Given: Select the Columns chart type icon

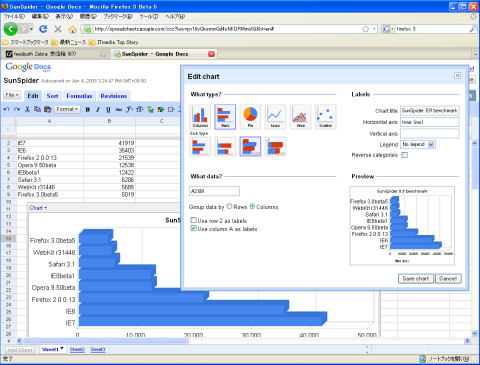Looking at the screenshot, I should click(x=200, y=117).
